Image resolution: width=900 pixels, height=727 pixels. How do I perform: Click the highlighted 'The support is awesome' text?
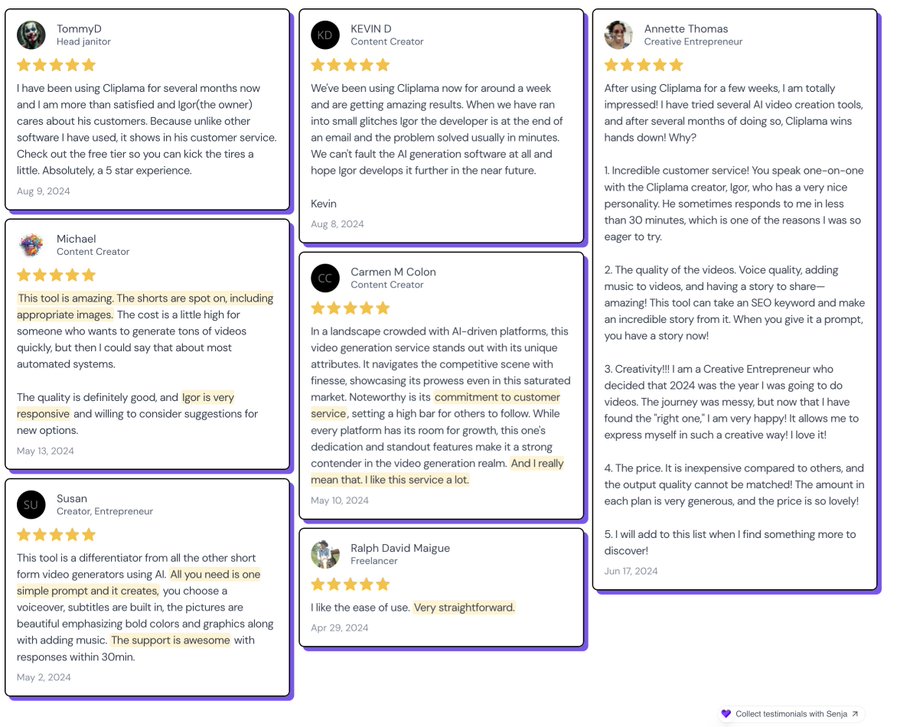170,640
